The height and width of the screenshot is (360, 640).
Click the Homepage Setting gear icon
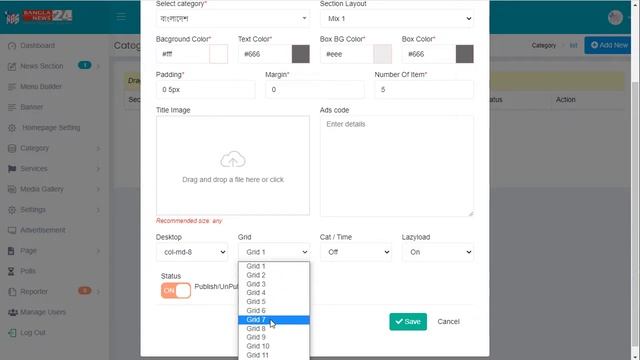point(12,128)
